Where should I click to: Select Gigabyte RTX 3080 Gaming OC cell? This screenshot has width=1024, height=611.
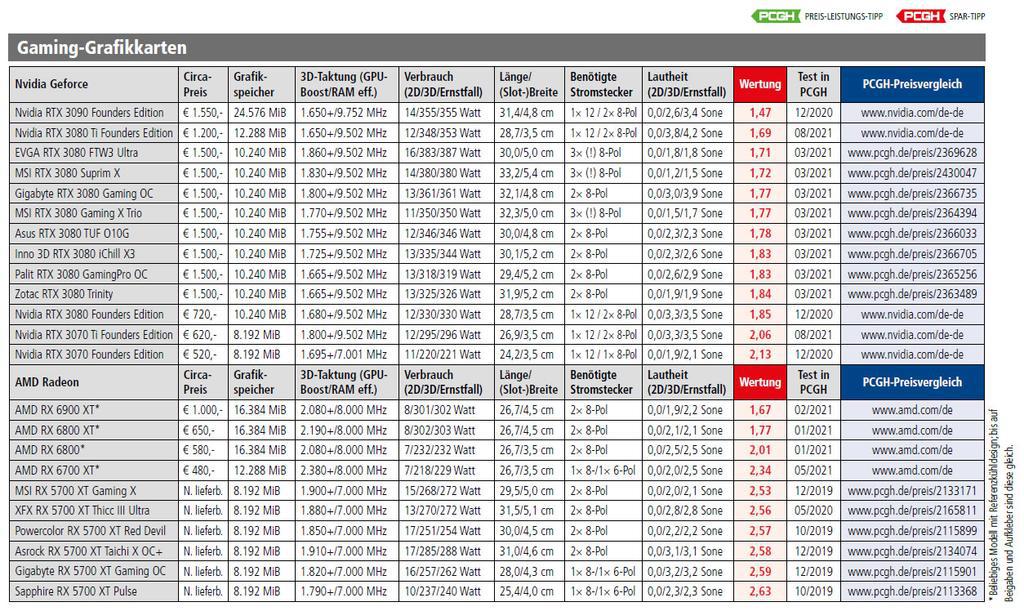point(94,193)
